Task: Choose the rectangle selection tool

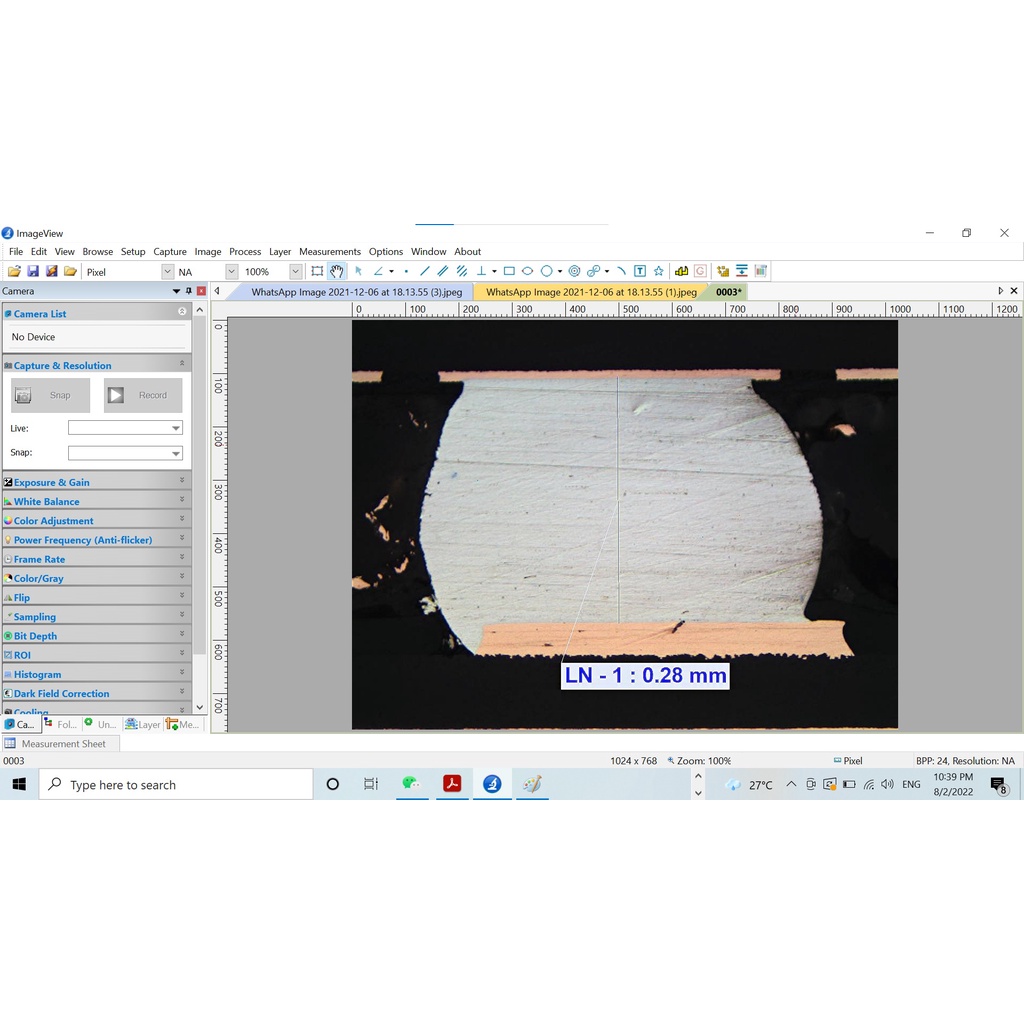Action: [x=317, y=271]
